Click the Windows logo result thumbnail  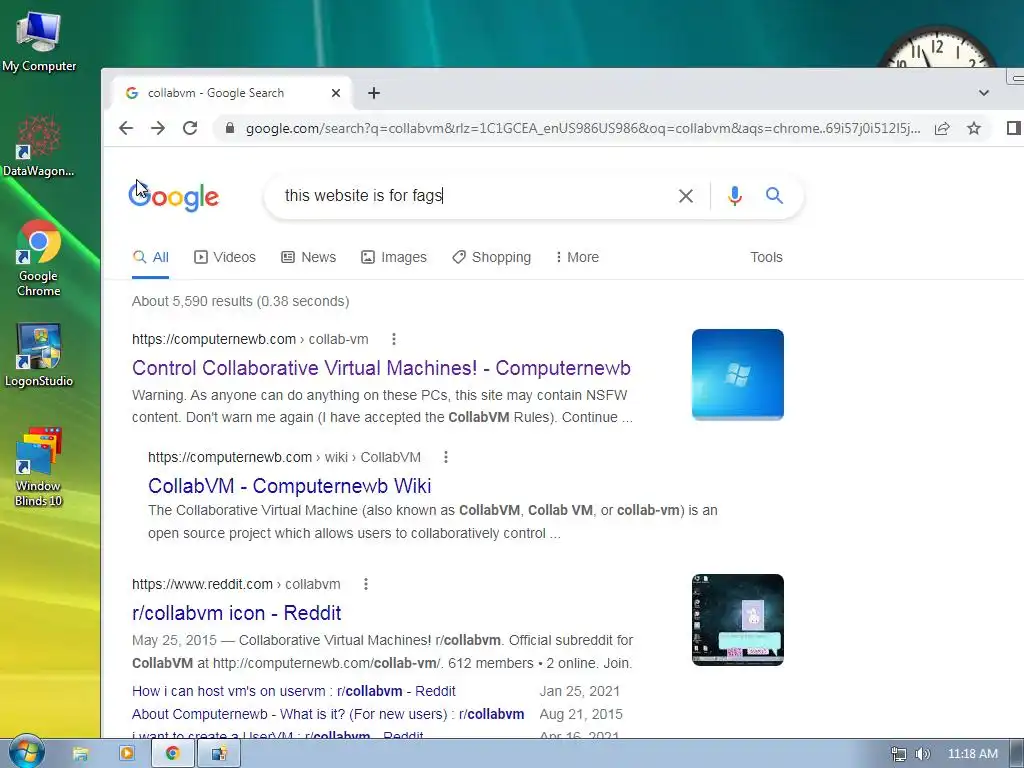click(x=737, y=375)
